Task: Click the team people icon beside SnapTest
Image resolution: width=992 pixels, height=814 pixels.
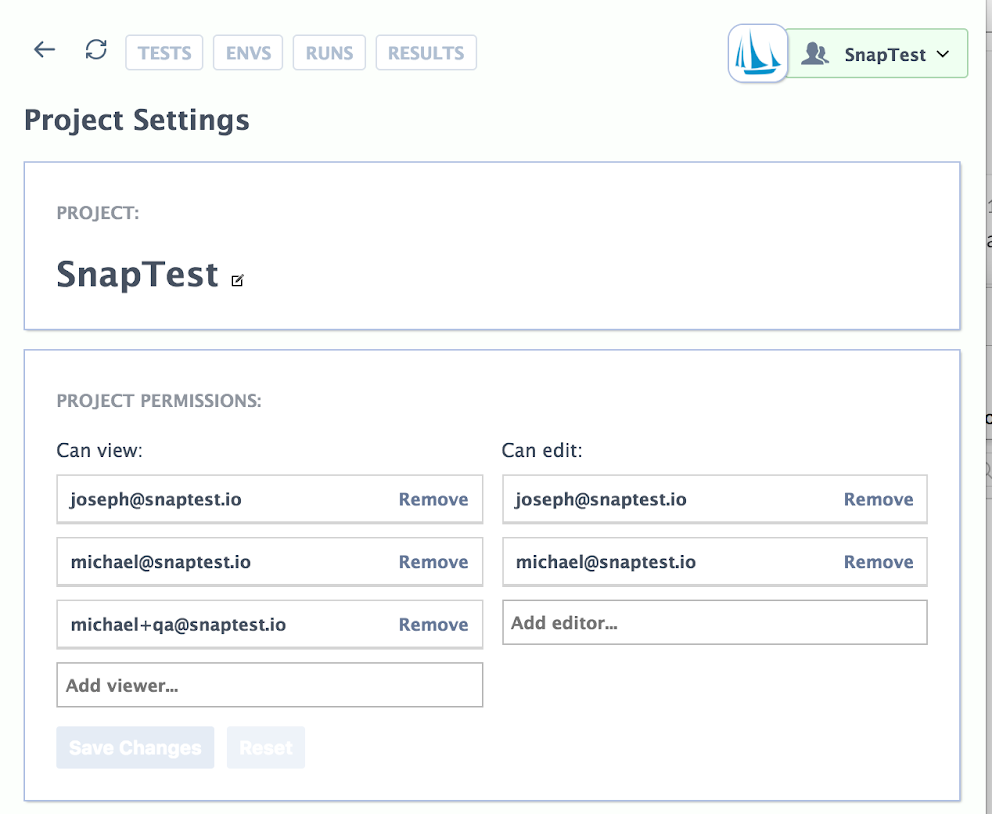Action: tap(815, 54)
